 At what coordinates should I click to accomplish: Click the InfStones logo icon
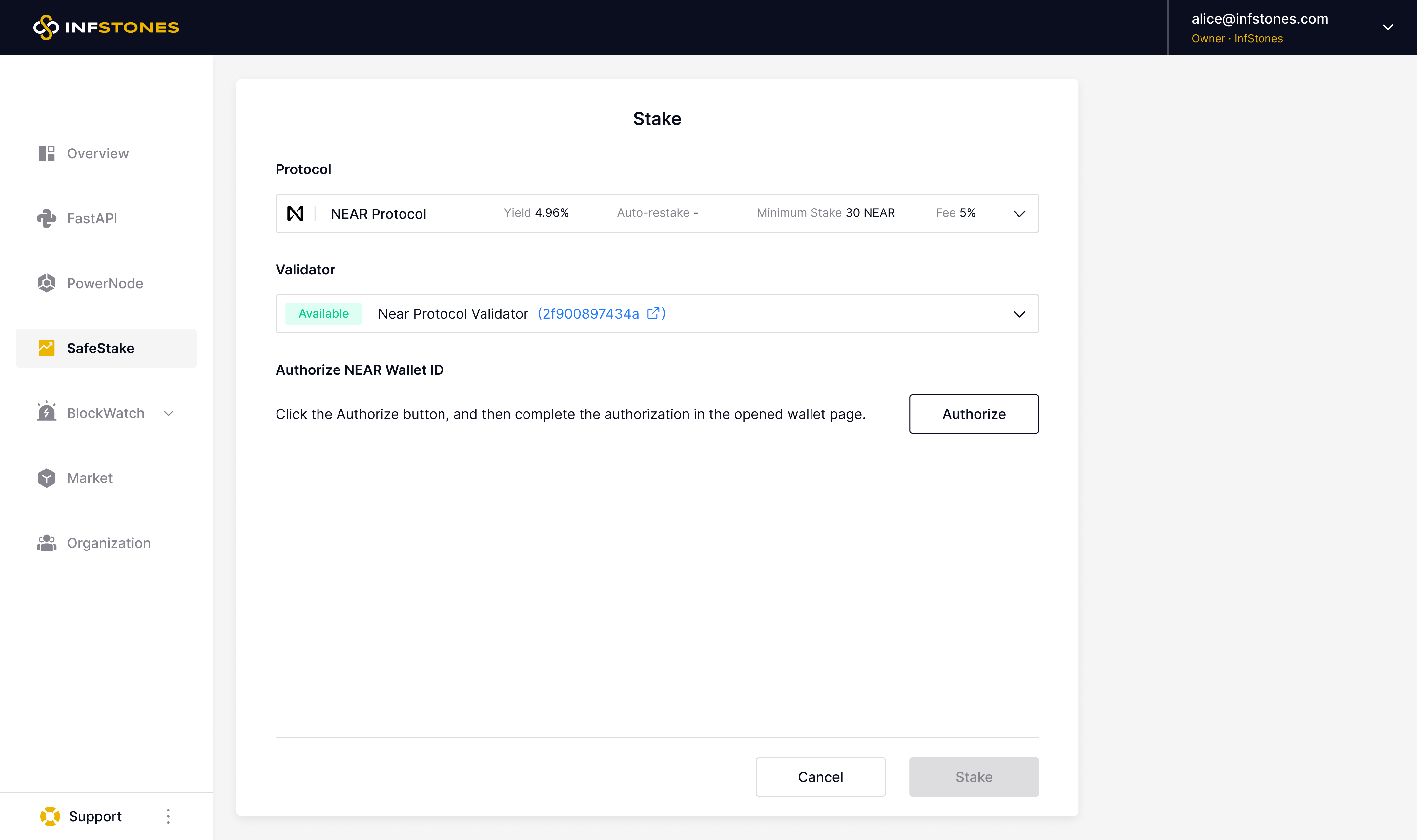coord(46,27)
